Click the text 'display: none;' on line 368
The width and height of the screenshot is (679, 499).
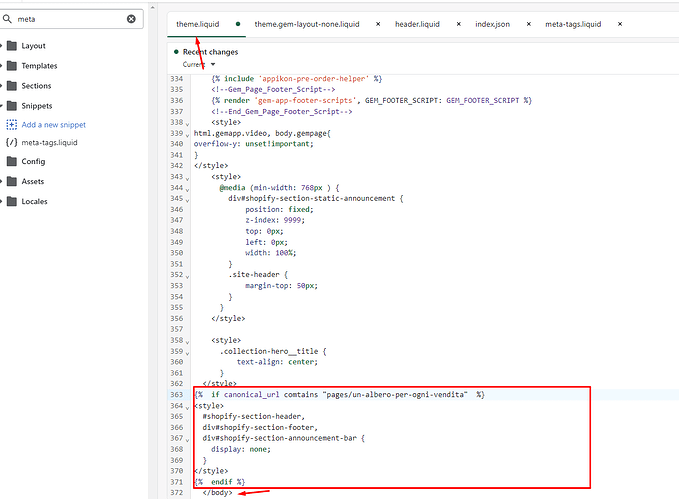(241, 449)
